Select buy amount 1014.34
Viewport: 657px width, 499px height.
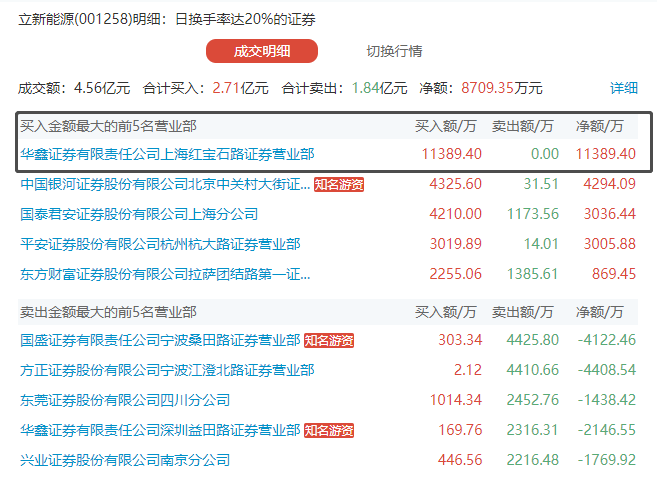pos(455,400)
